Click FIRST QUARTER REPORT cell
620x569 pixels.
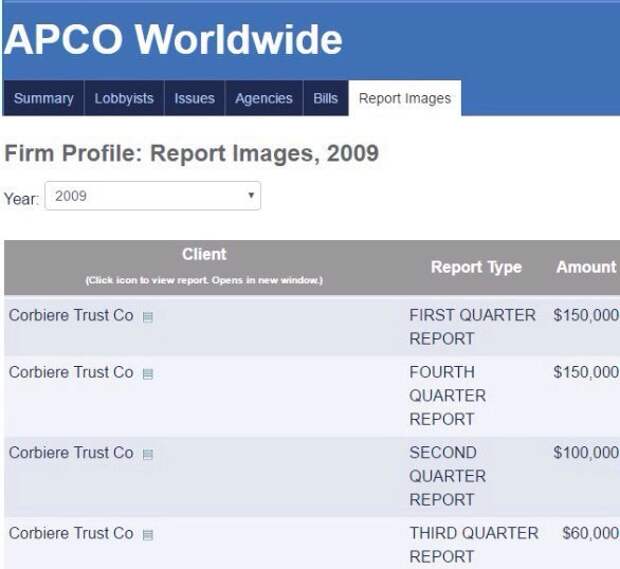473,327
